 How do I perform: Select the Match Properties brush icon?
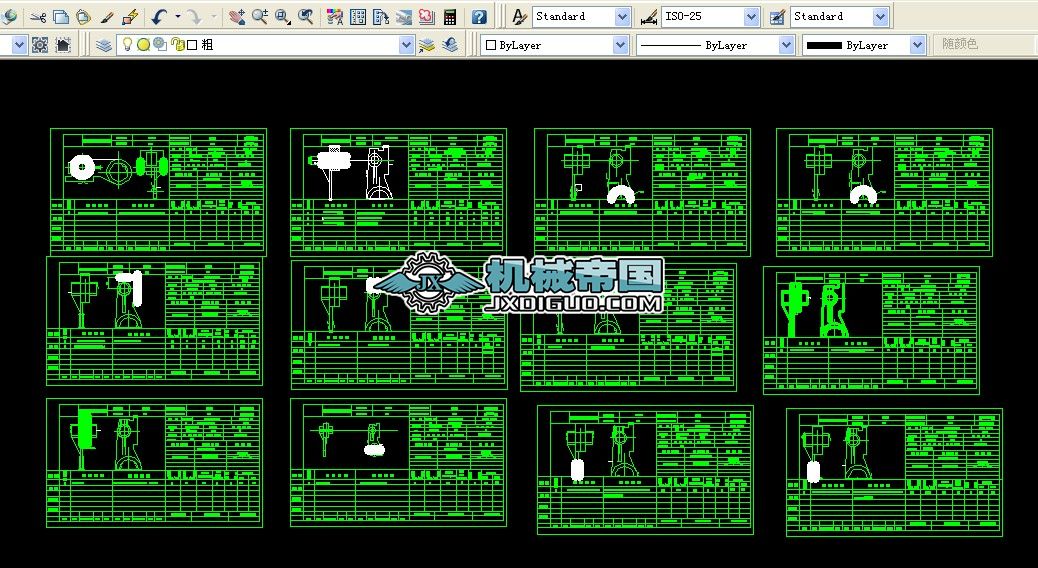107,17
